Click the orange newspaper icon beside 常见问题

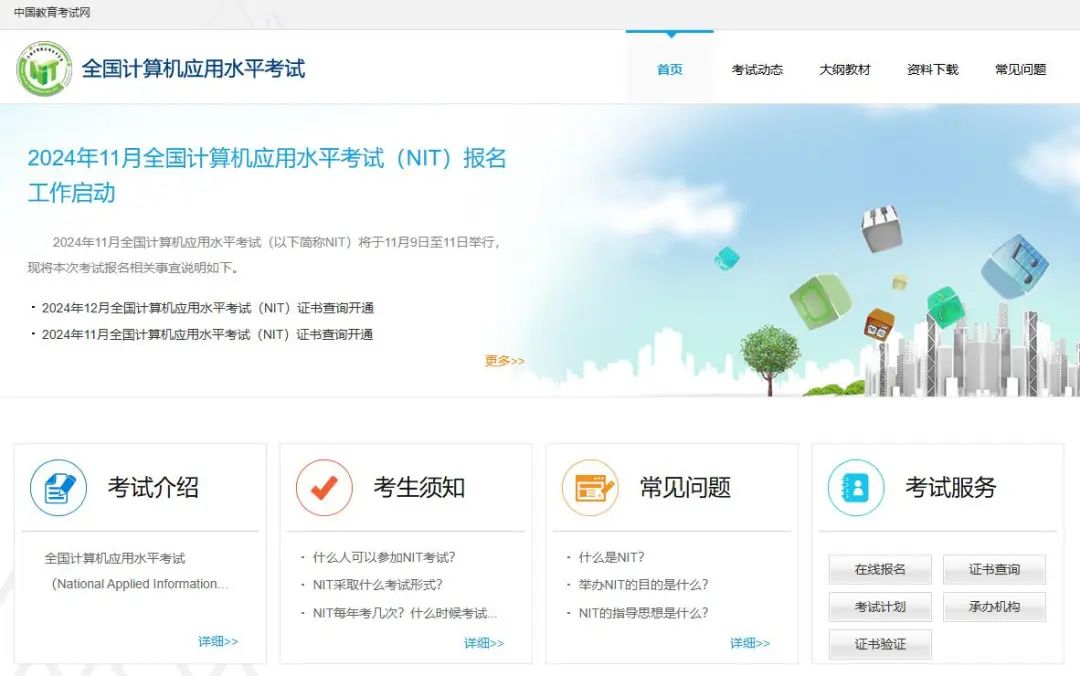point(589,488)
